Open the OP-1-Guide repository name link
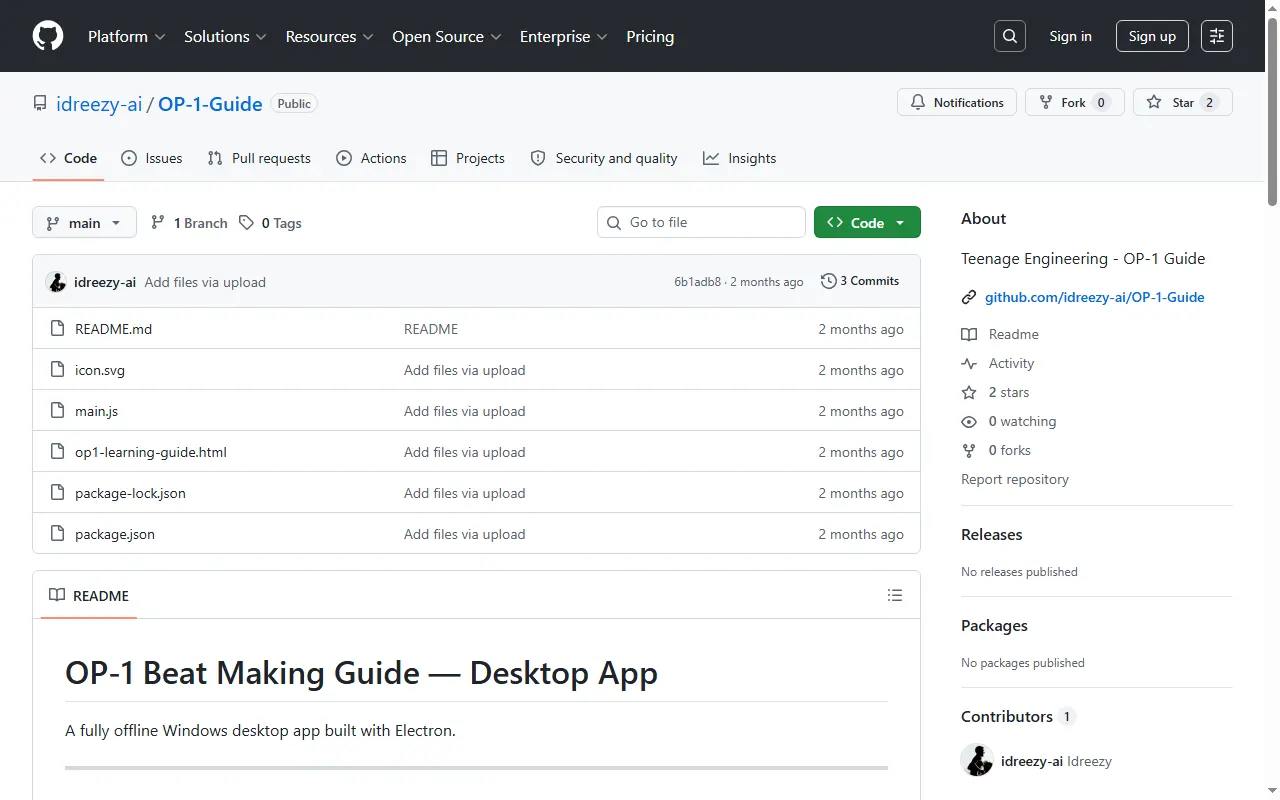The height and width of the screenshot is (800, 1280). (x=210, y=104)
